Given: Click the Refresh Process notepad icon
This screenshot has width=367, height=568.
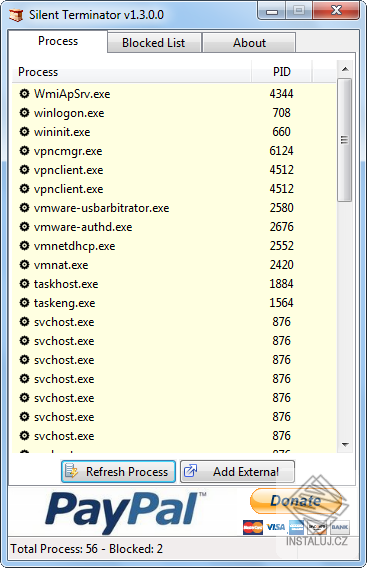Looking at the screenshot, I should [71, 471].
